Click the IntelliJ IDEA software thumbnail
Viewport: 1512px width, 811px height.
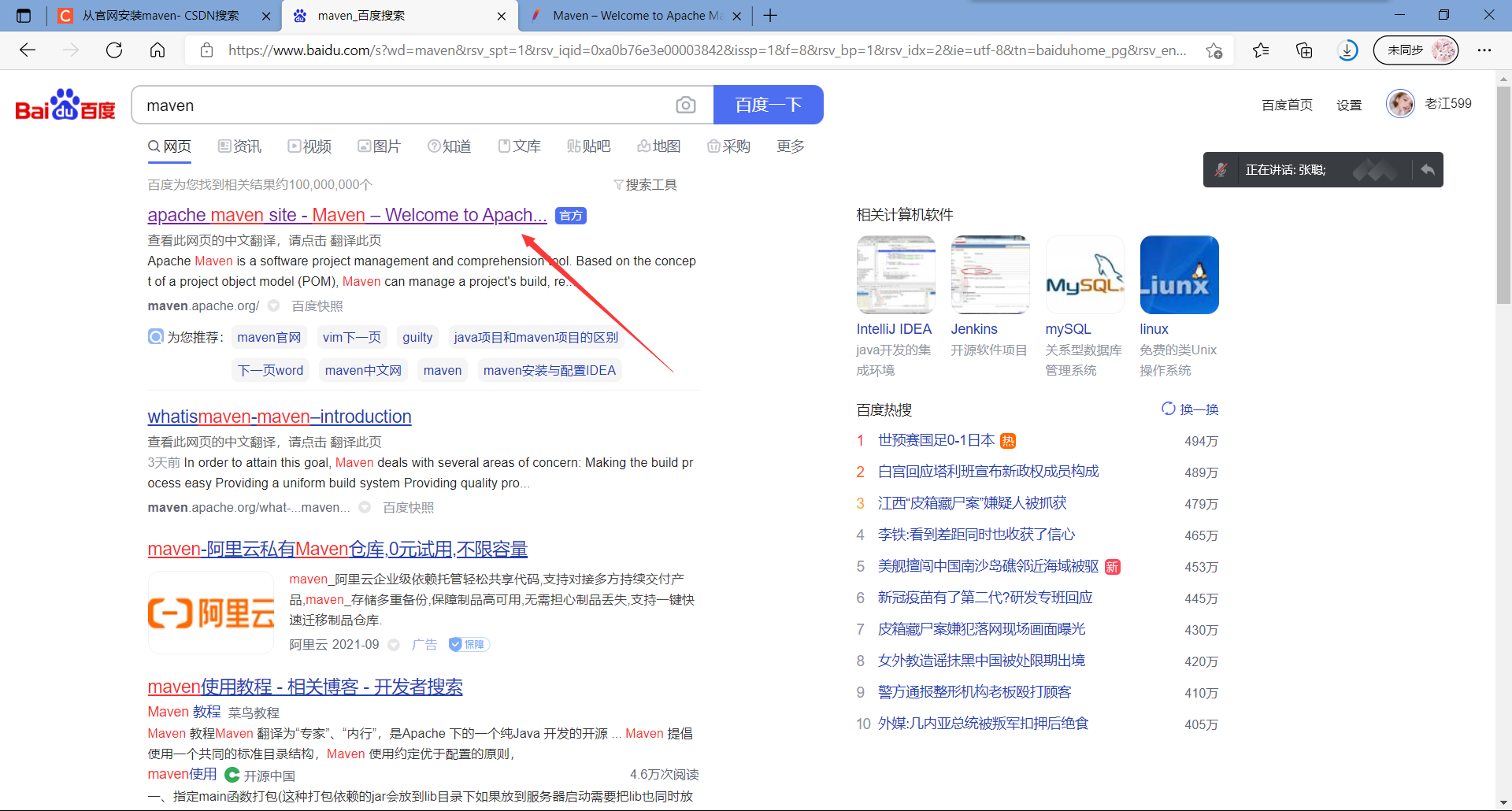(x=895, y=275)
